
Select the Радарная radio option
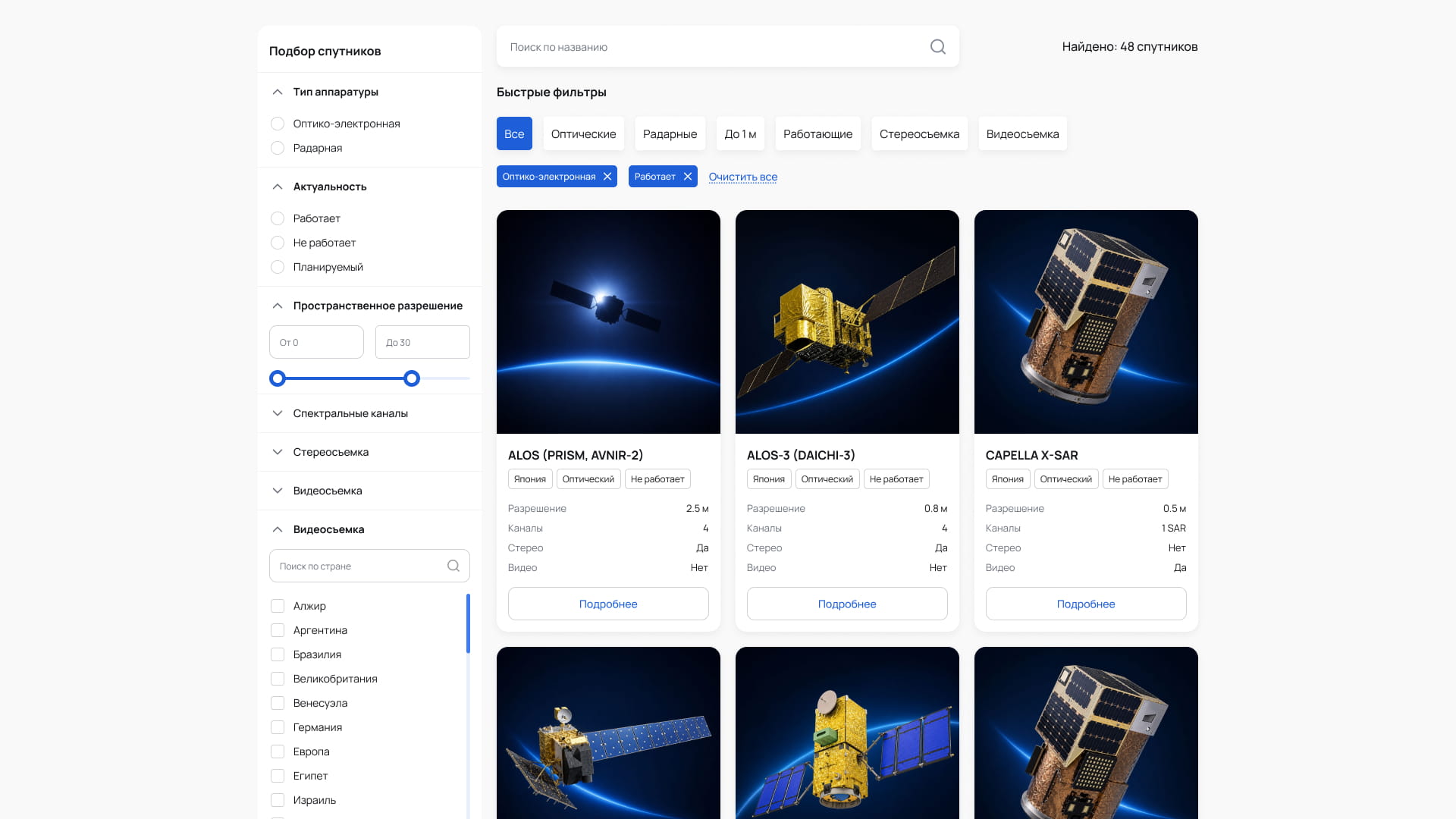[278, 148]
